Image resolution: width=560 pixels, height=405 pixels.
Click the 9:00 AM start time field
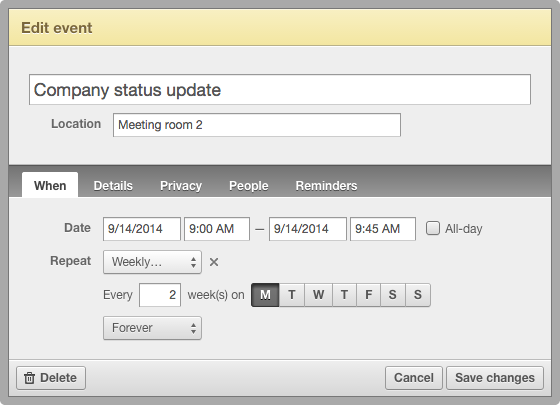[x=217, y=229]
